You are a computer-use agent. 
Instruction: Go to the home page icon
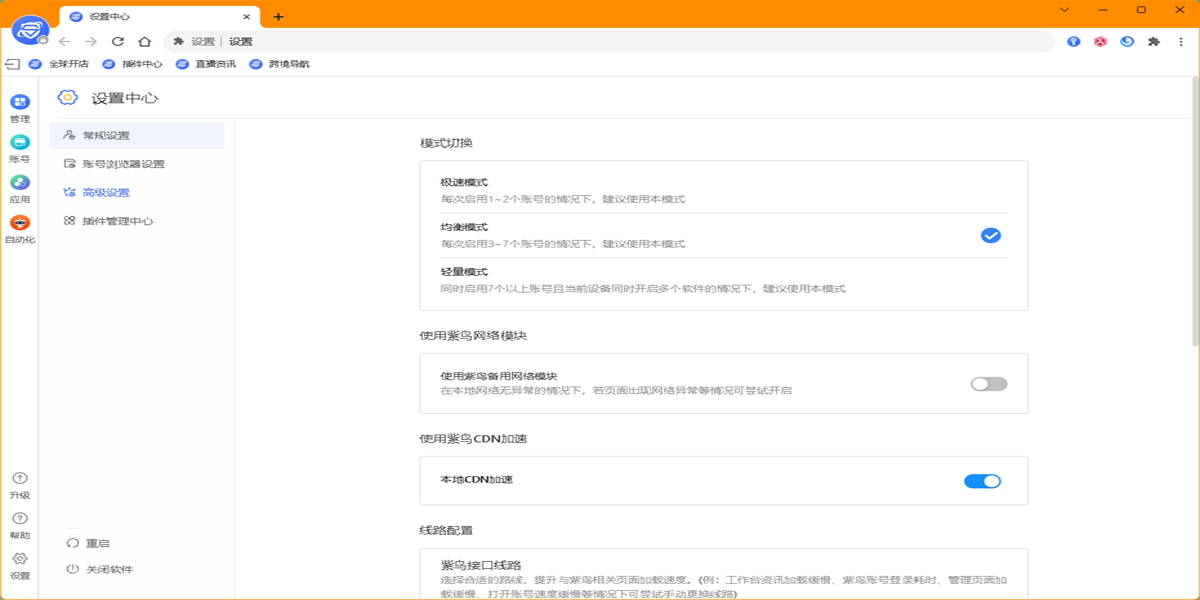coord(144,42)
